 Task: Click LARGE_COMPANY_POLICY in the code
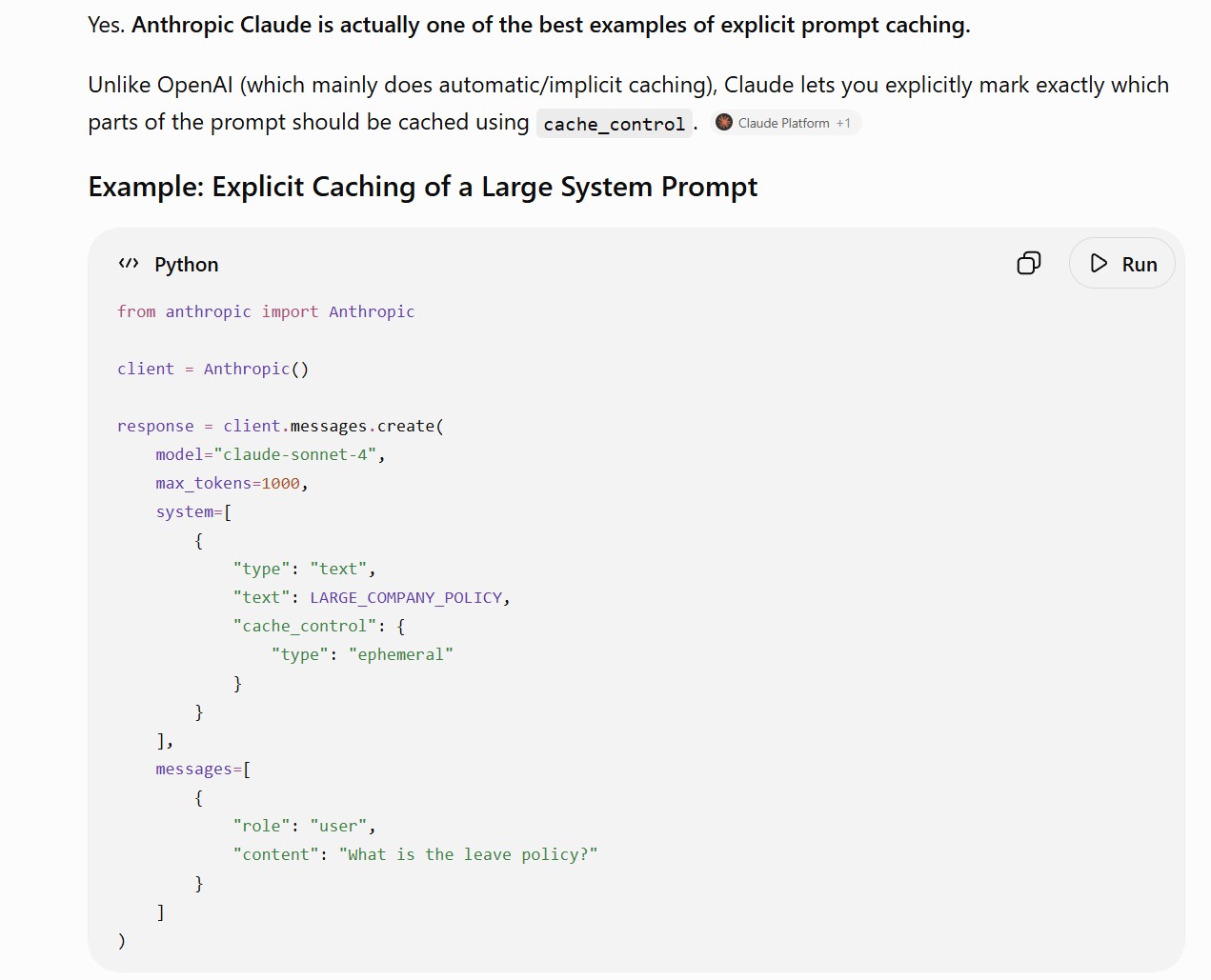tap(406, 597)
